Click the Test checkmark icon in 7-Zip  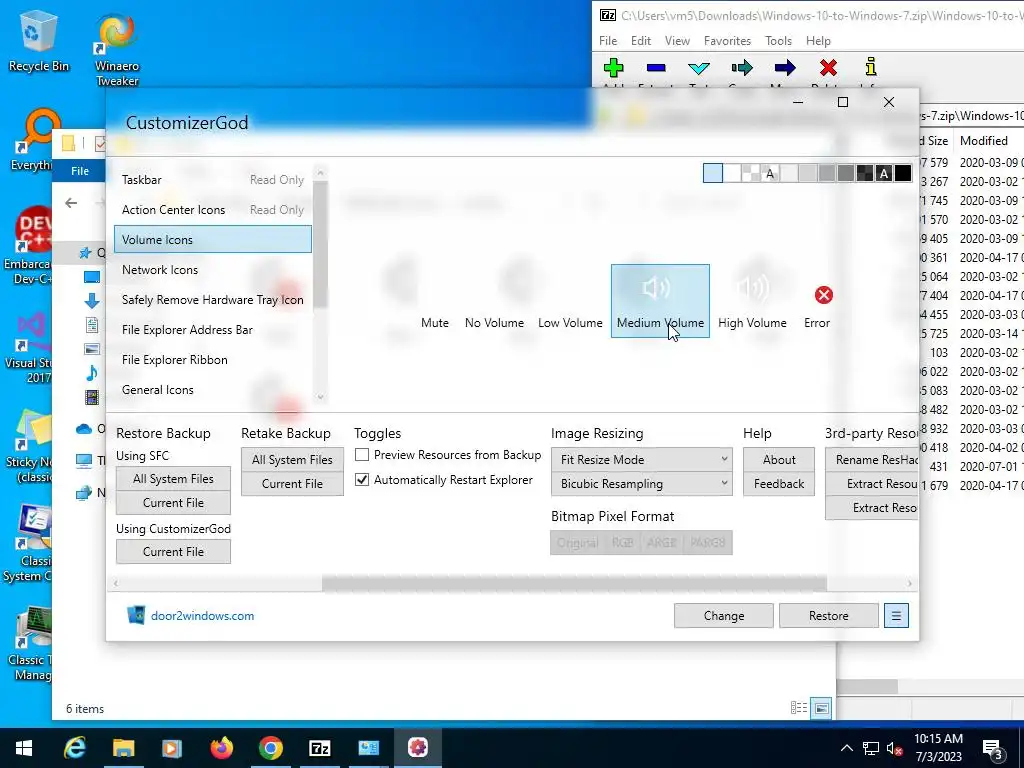click(699, 67)
